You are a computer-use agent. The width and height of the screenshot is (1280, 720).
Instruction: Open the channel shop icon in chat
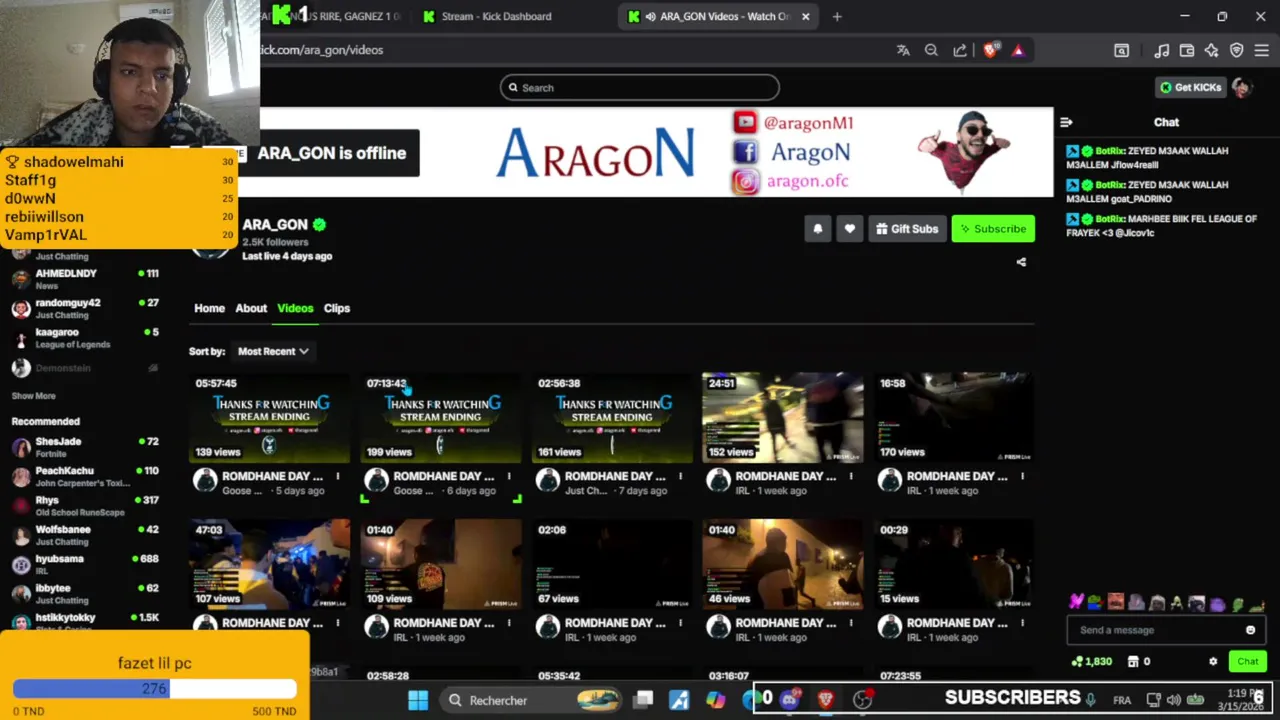pyautogui.click(x=1133, y=661)
